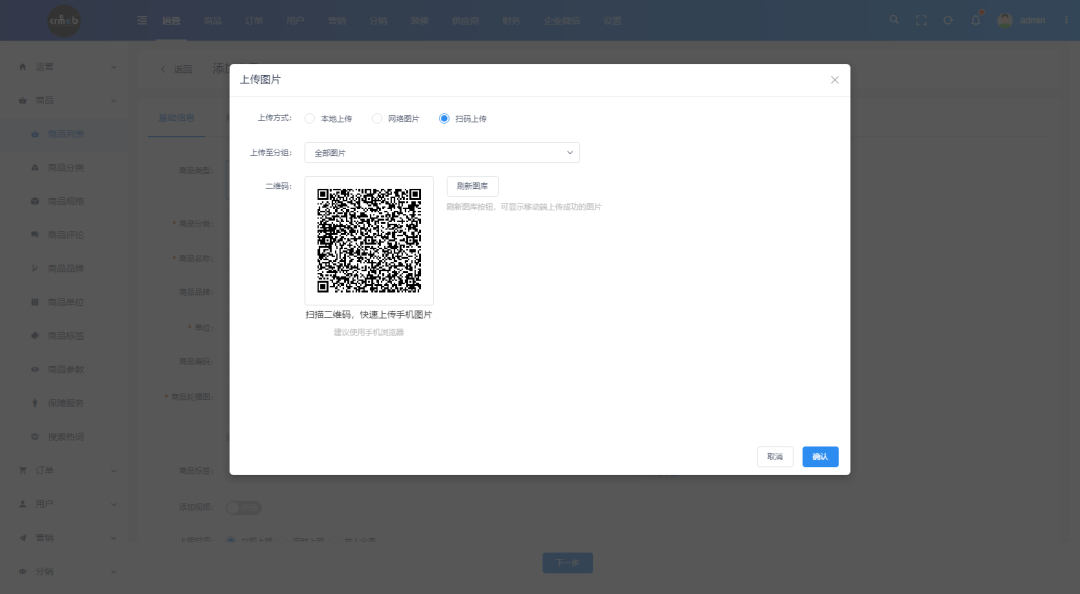Click the refresh icon in the header
Screen dimensions: 1080x594
click(948, 19)
